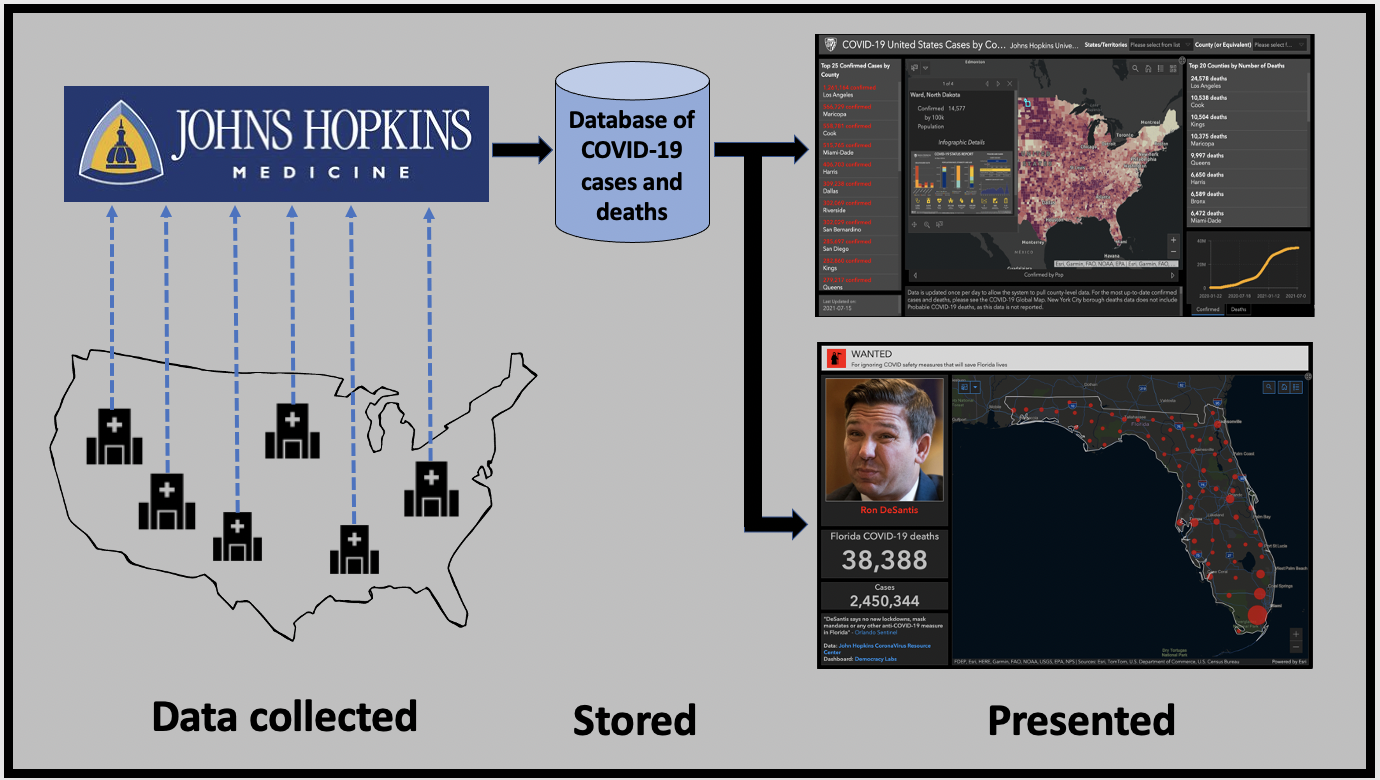The width and height of the screenshot is (1380, 780).
Task: Click the right arrow beside Confirmed by Pop
Action: click(1172, 275)
